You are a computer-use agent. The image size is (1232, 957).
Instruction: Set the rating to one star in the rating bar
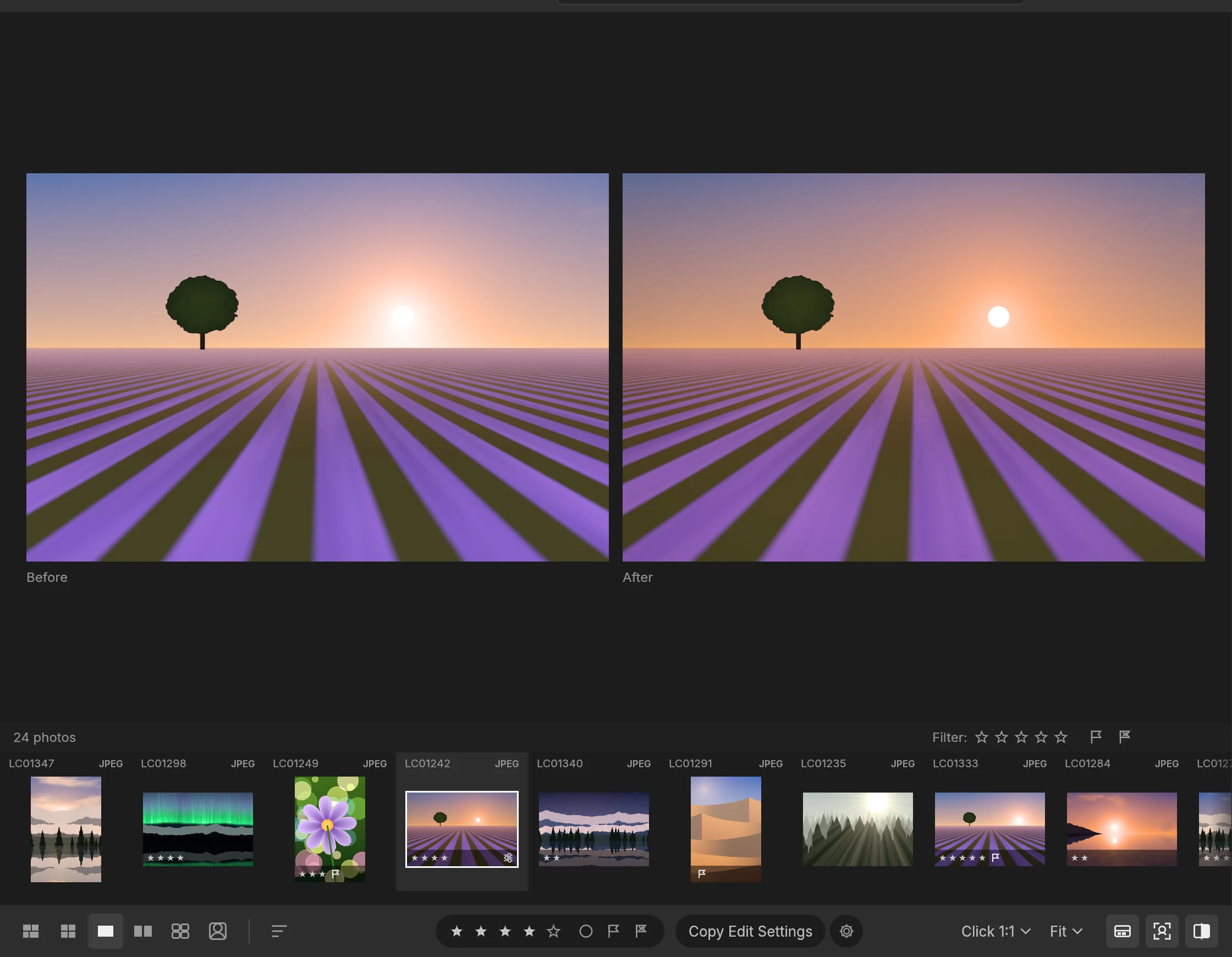click(457, 931)
